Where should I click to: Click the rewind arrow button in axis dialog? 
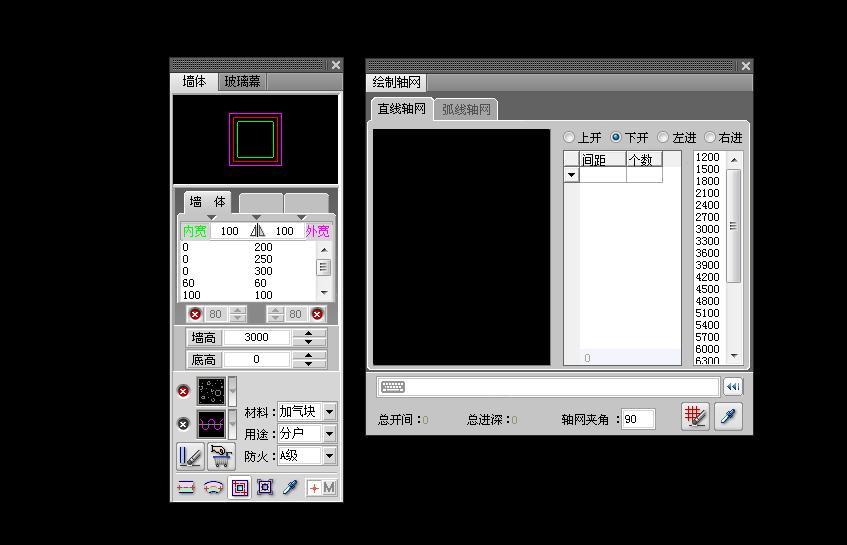[733, 387]
